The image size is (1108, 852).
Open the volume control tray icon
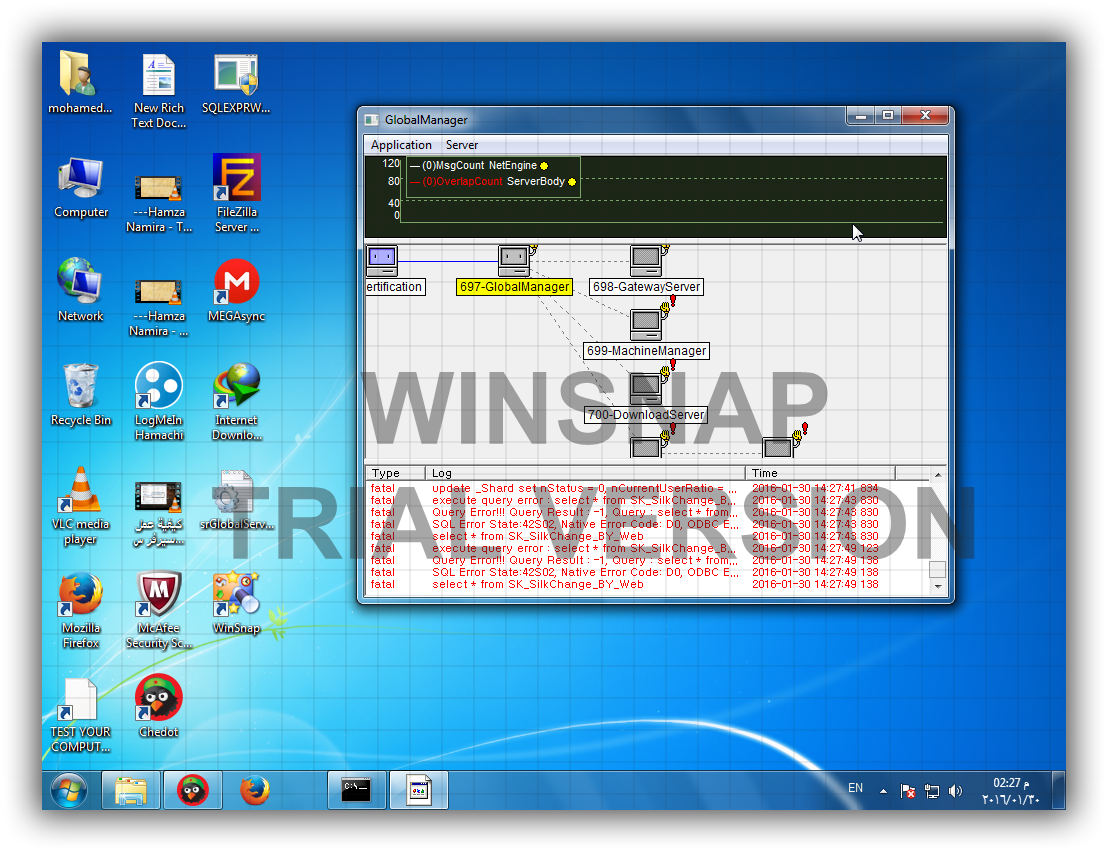tap(955, 791)
